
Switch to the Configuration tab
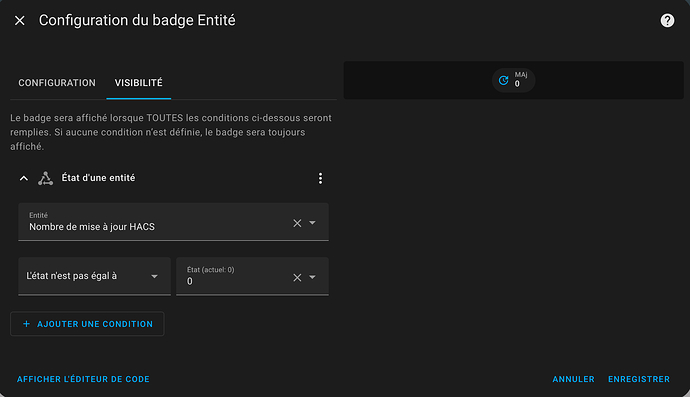(x=57, y=83)
